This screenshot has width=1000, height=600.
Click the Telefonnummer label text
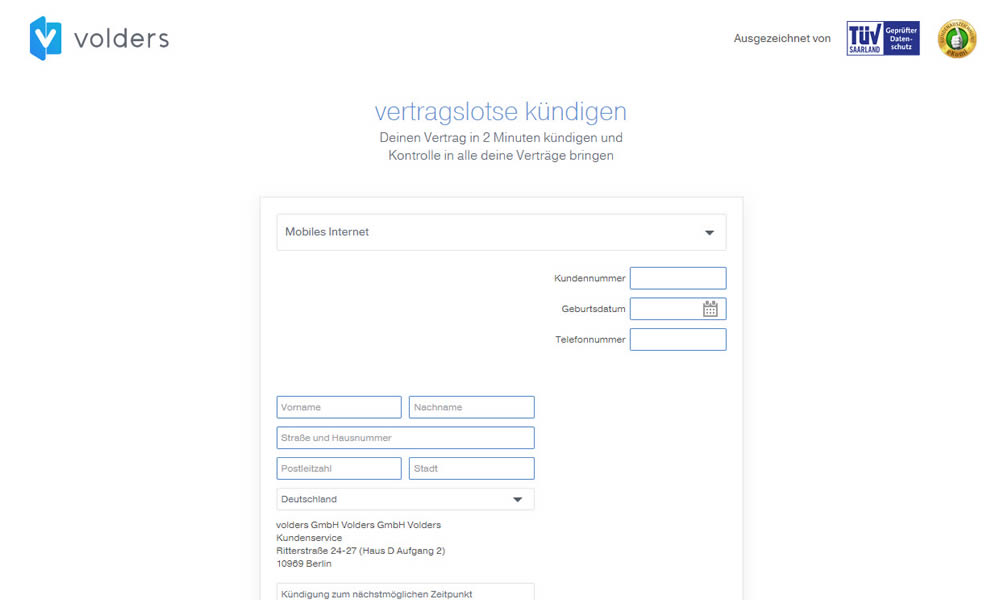[590, 340]
